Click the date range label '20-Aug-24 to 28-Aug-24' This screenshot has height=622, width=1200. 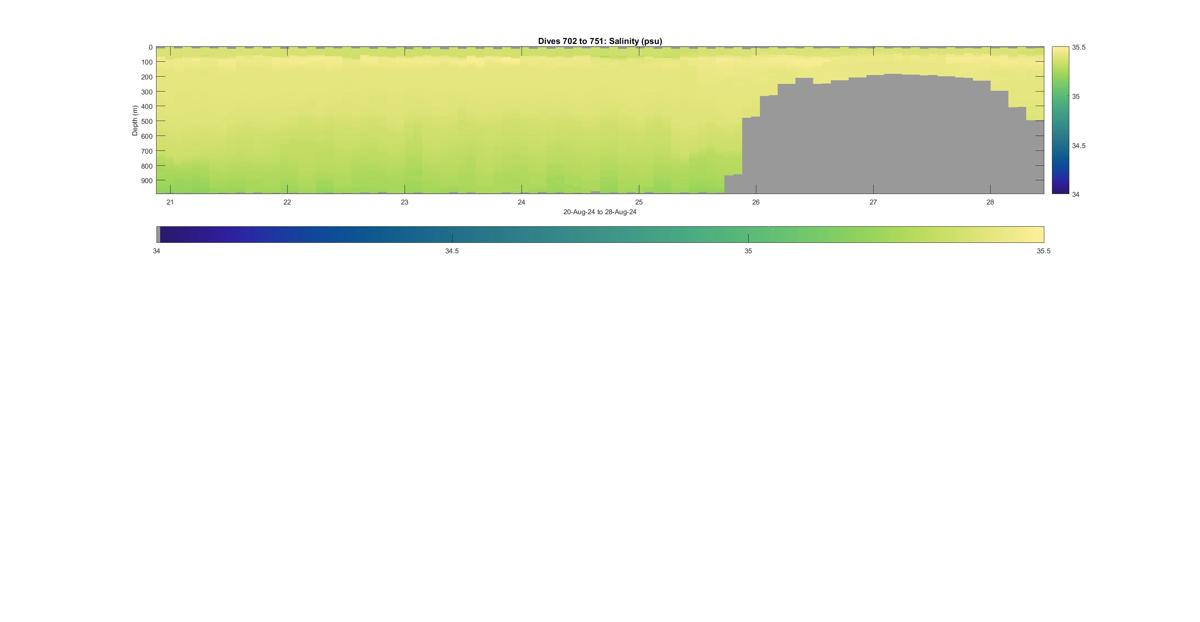[x=600, y=212]
